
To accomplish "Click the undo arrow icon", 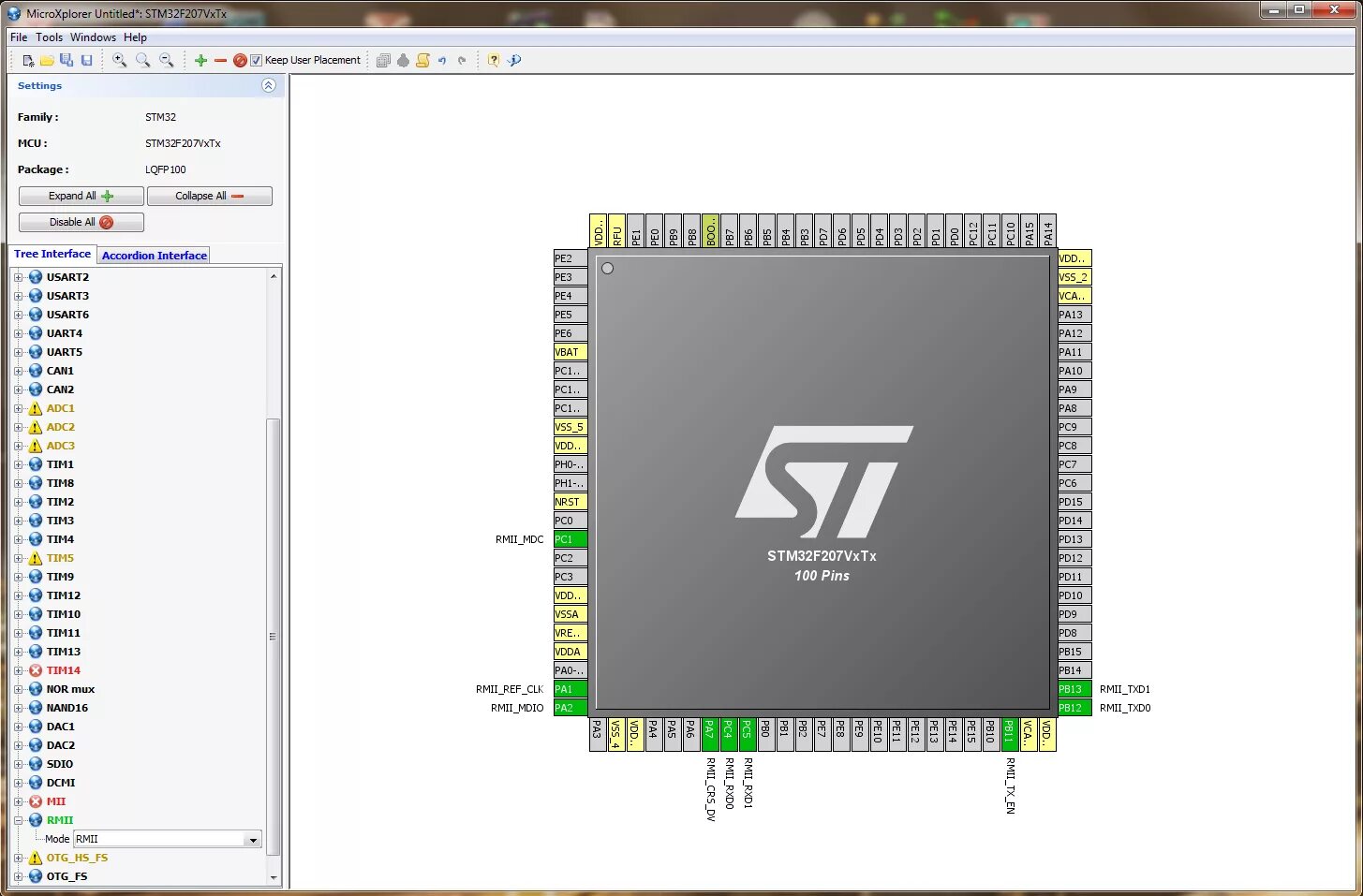I will click(x=442, y=60).
